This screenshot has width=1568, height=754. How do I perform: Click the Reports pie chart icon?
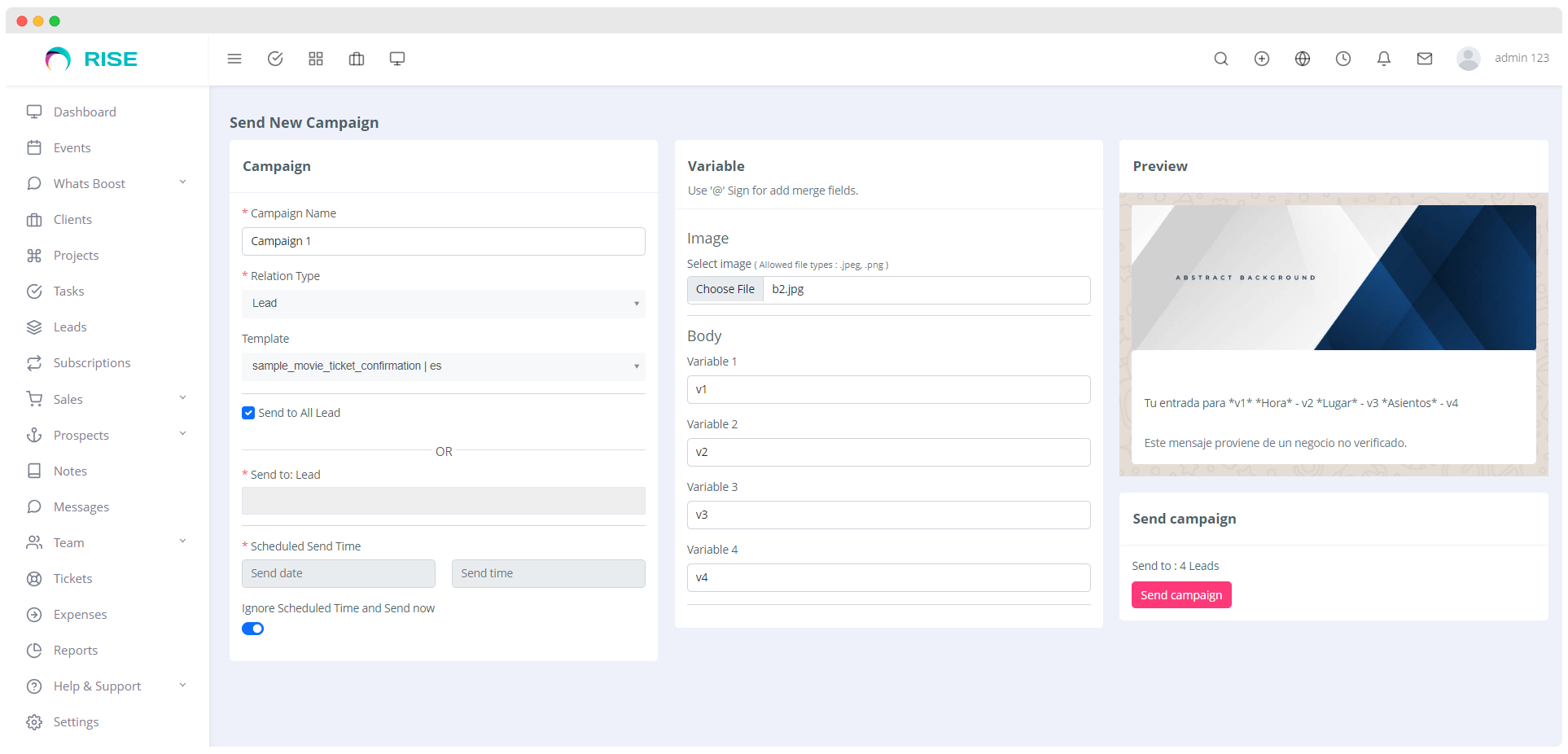34,651
